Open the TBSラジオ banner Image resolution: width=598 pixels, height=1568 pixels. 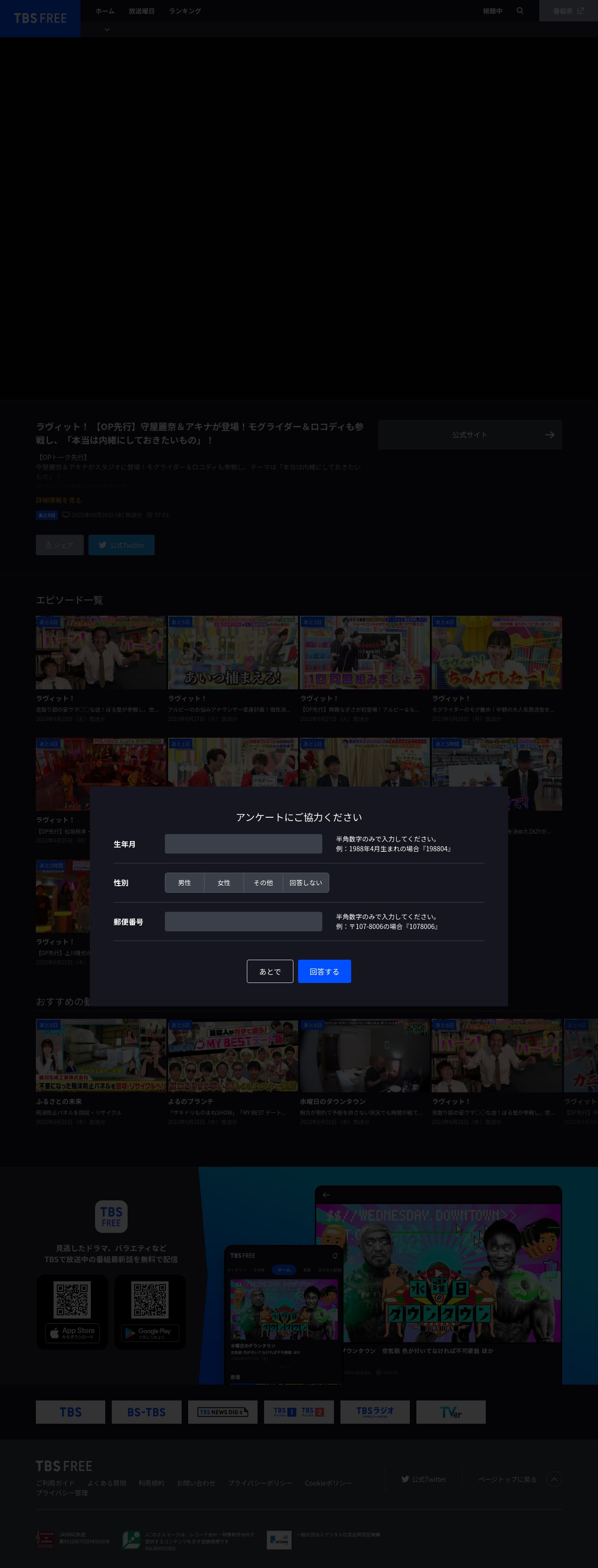[375, 1412]
